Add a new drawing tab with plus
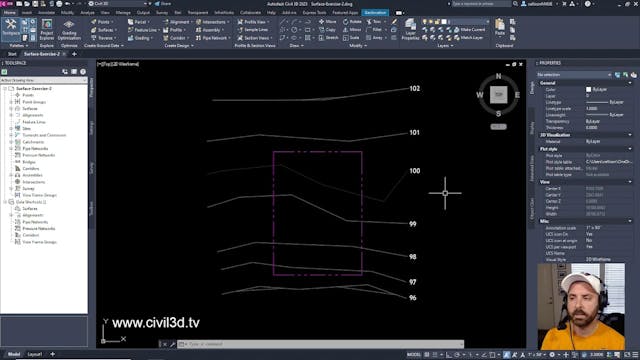Image resolution: width=640 pixels, height=360 pixels. click(74, 54)
